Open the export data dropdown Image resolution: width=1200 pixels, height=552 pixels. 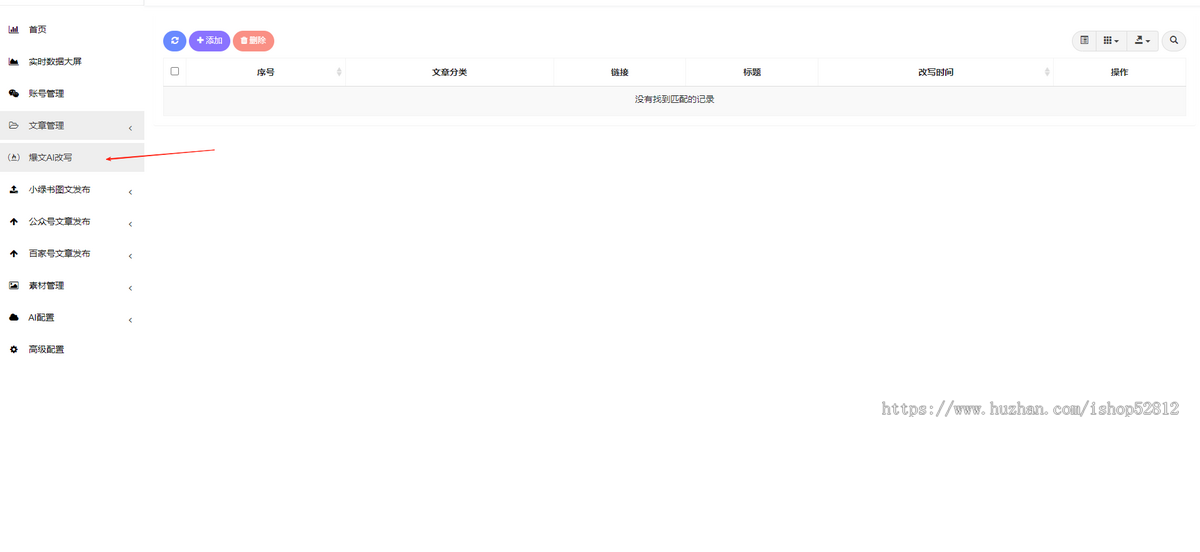click(1141, 41)
